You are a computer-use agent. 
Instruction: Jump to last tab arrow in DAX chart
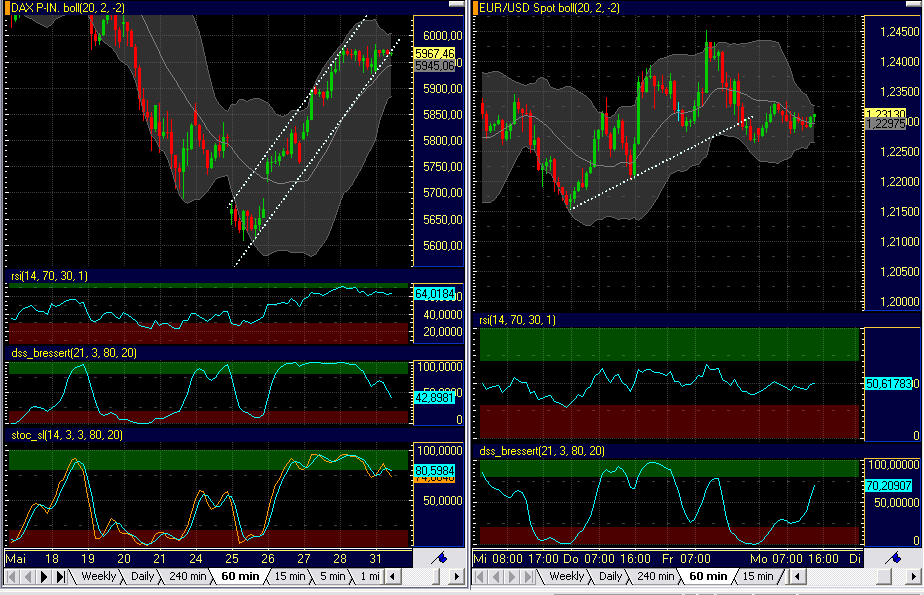pyautogui.click(x=60, y=577)
